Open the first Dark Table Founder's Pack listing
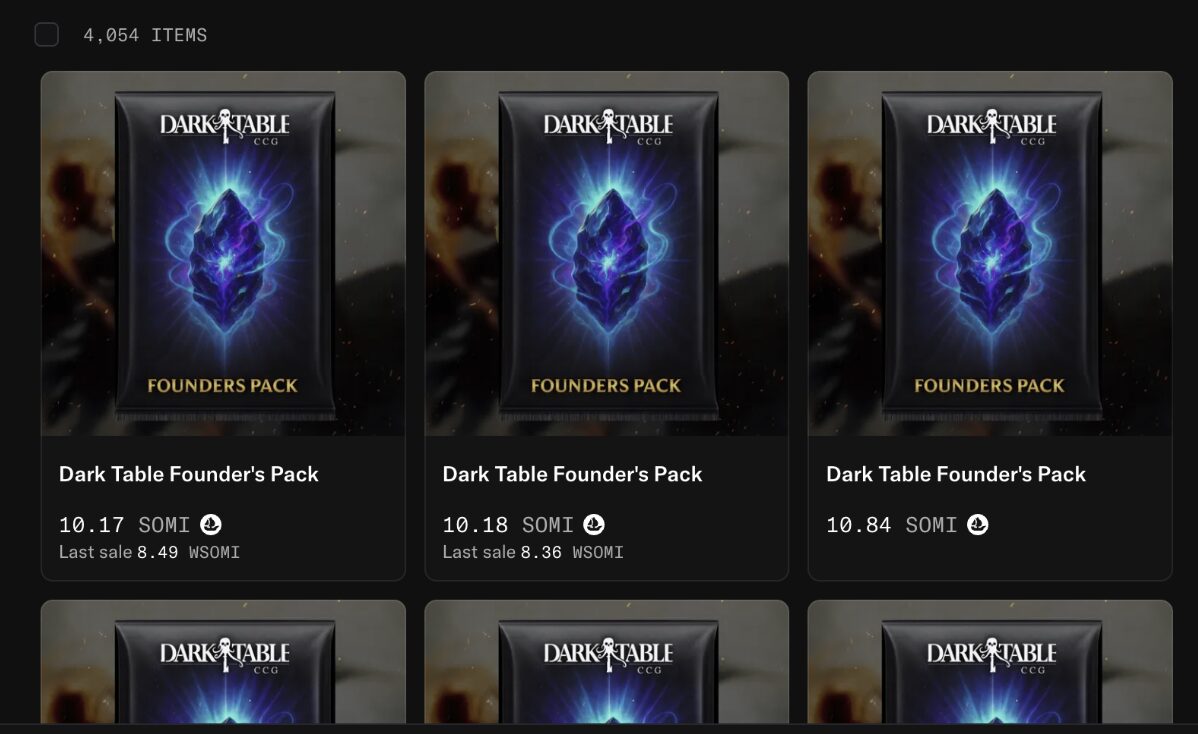 pyautogui.click(x=222, y=254)
